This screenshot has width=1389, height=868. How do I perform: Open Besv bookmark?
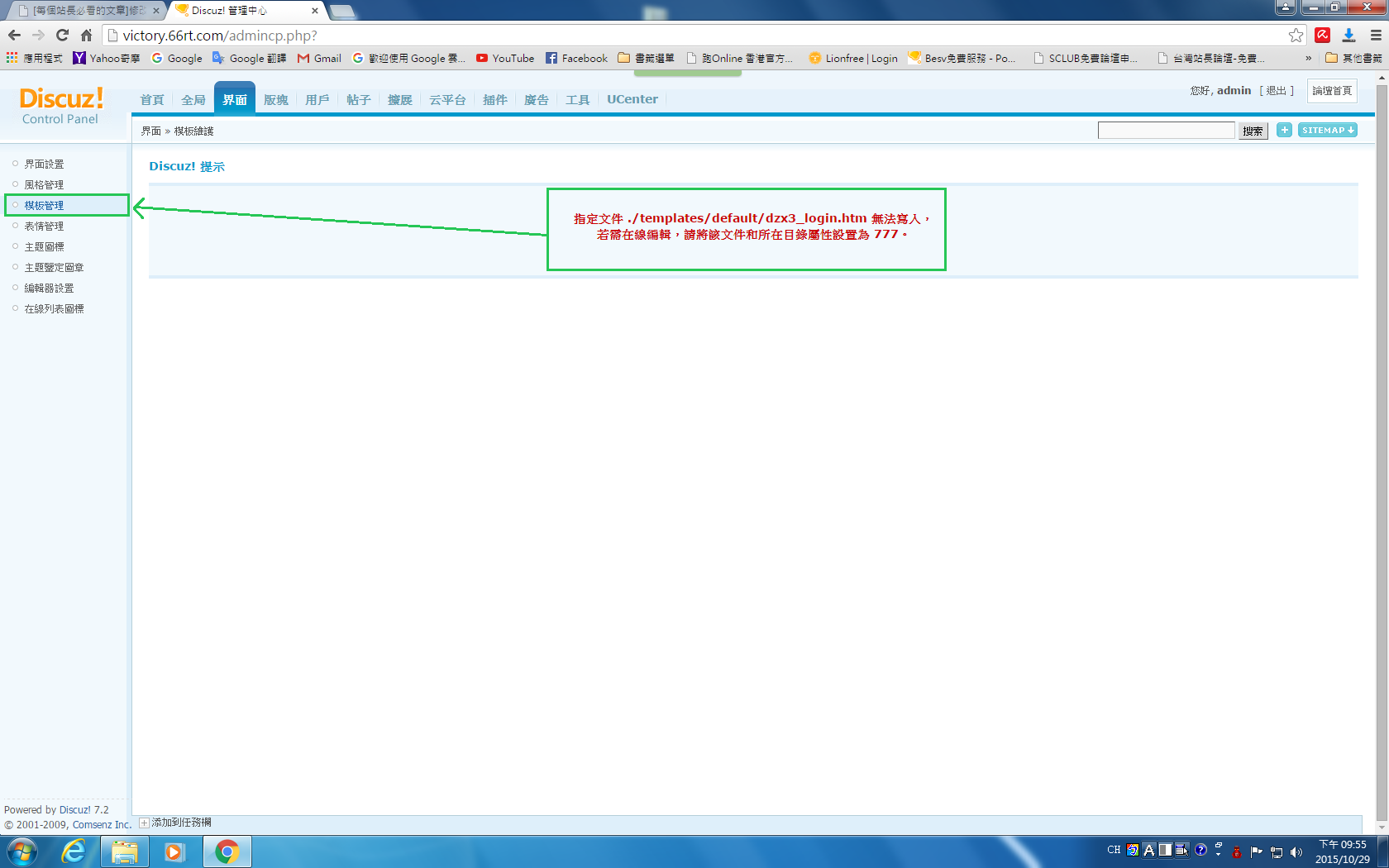click(x=962, y=58)
